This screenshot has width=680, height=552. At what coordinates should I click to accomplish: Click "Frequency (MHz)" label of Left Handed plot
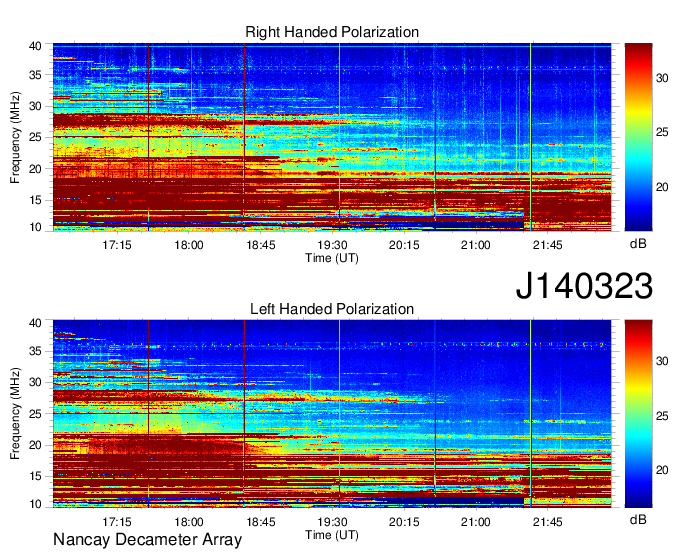[15, 414]
